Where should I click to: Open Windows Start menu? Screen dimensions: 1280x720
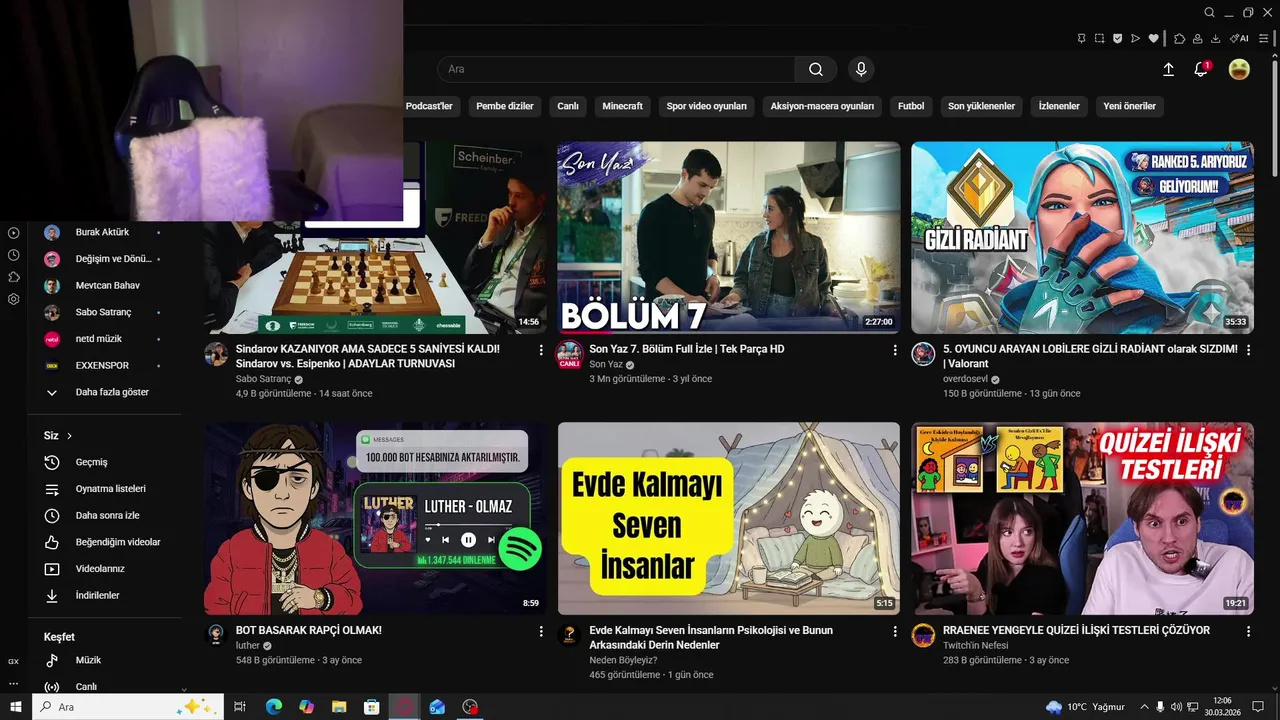[x=16, y=707]
